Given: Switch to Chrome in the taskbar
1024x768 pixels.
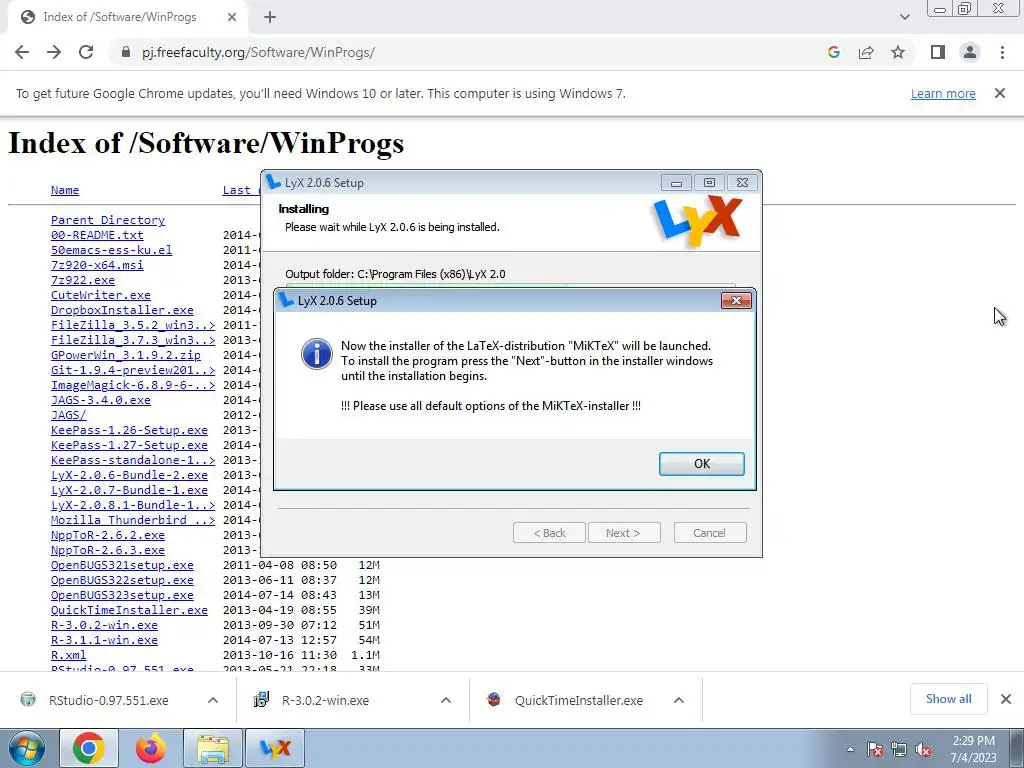Looking at the screenshot, I should (89, 748).
